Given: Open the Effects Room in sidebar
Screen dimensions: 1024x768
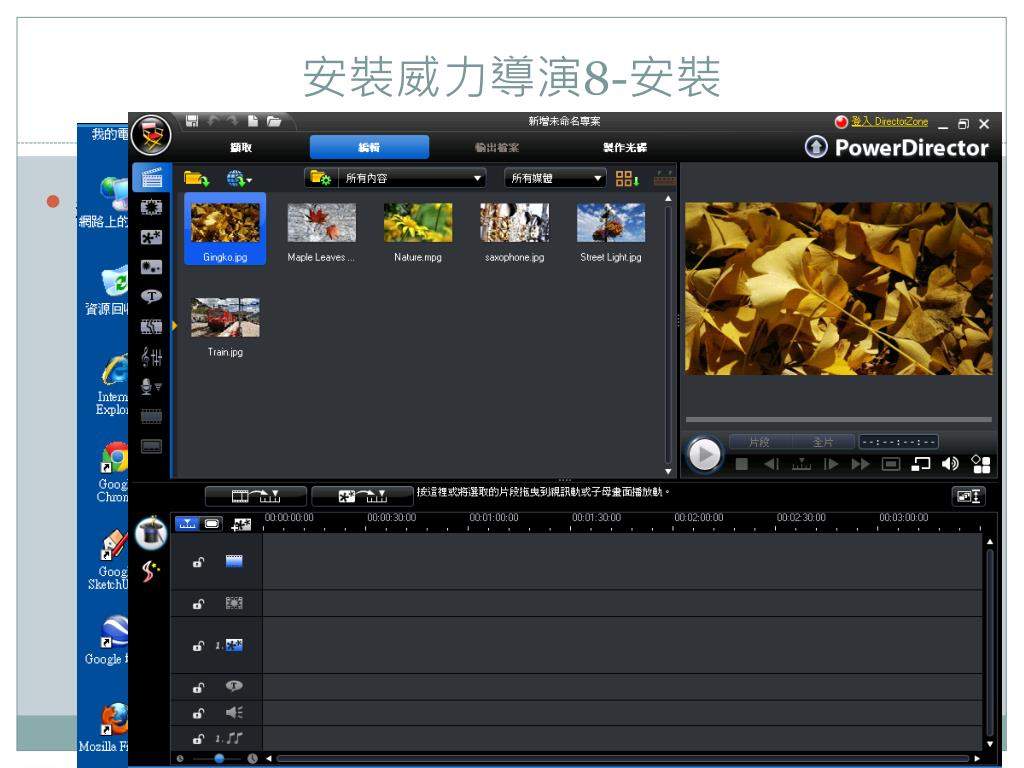Looking at the screenshot, I should [152, 208].
